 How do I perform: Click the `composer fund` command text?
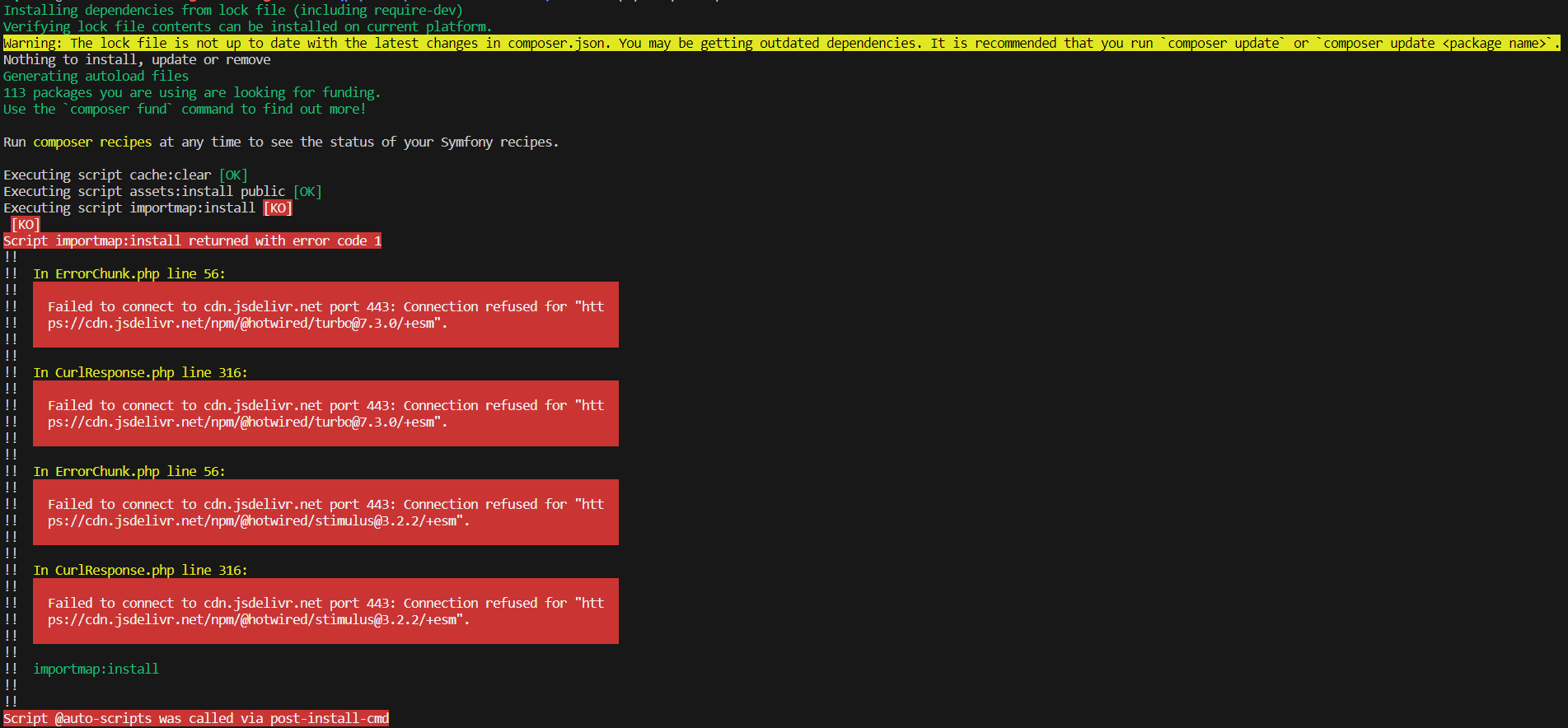[x=119, y=109]
